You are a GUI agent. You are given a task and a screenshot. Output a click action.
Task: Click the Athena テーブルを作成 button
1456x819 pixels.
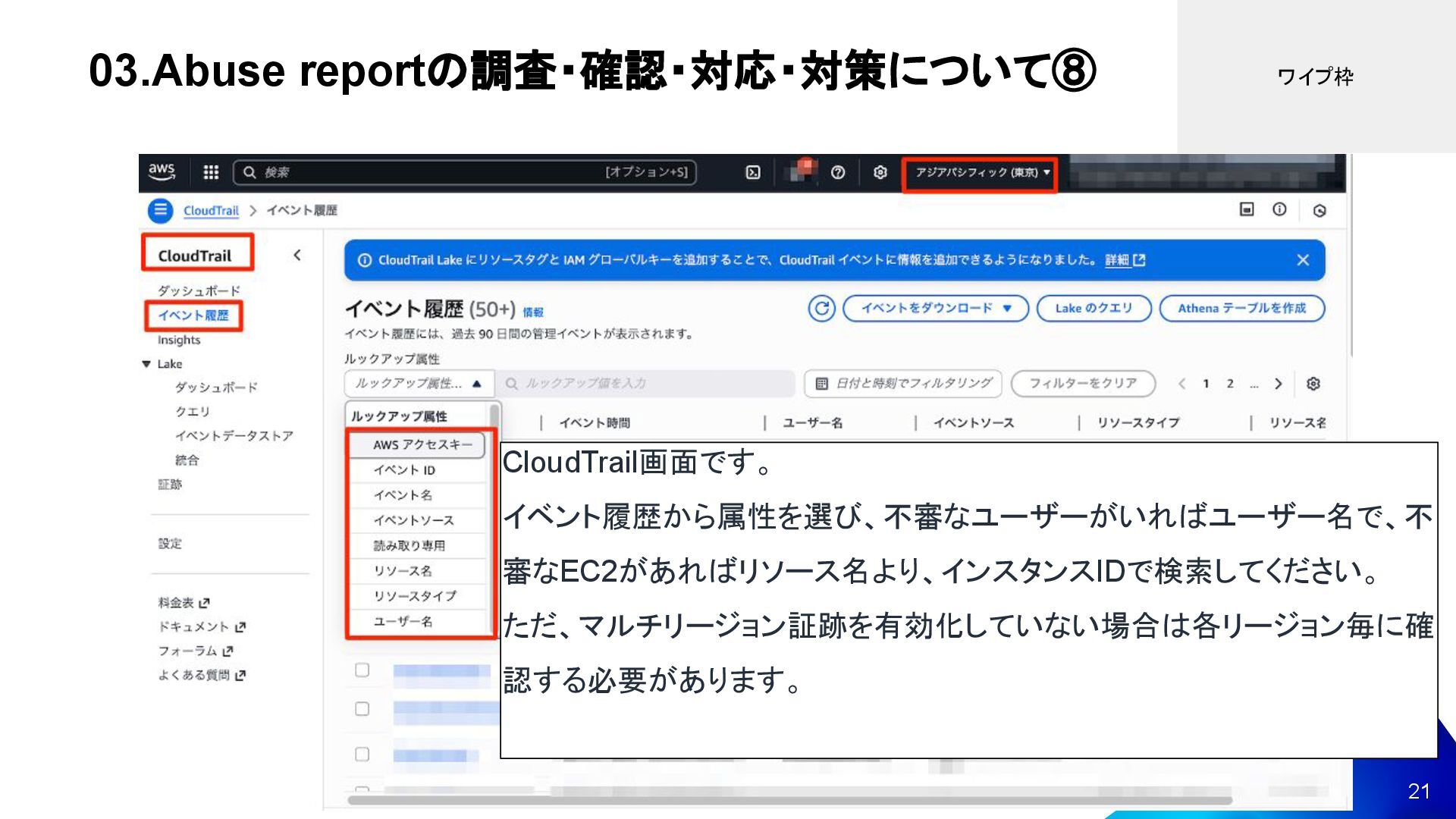[1241, 309]
